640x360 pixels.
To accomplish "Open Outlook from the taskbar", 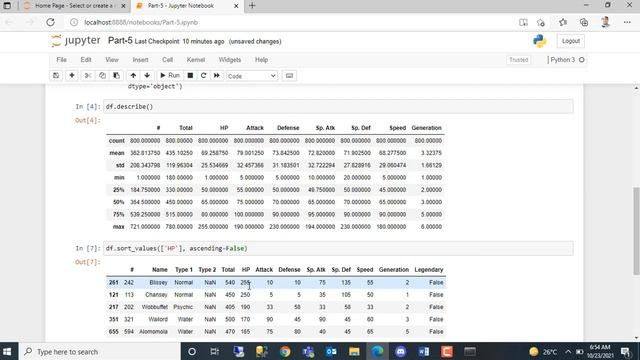I will point(331,351).
